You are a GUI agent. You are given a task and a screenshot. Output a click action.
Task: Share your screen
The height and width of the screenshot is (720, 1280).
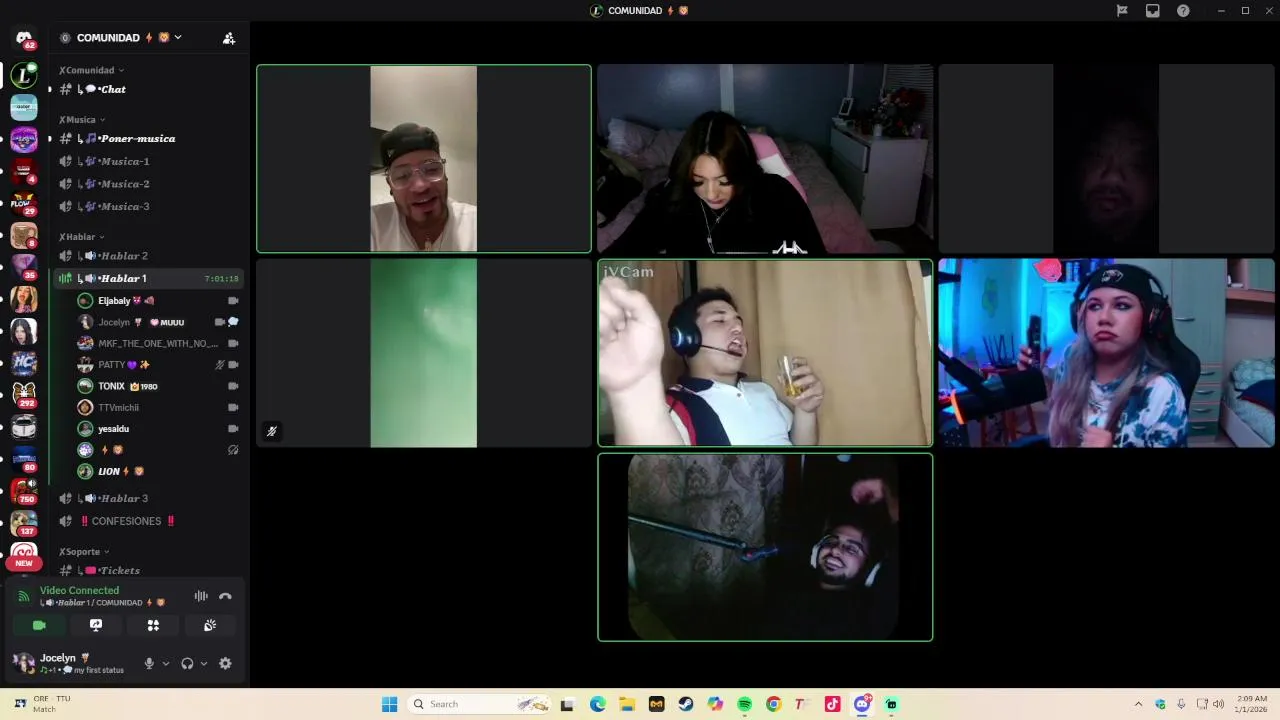[x=96, y=625]
